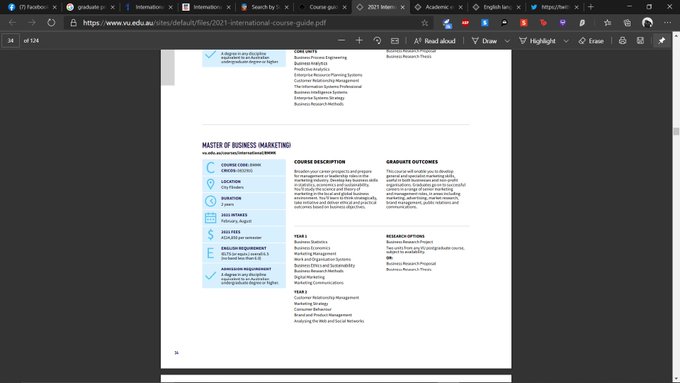Open Draw tool options dropdown
680x383 pixels.
coord(507,41)
